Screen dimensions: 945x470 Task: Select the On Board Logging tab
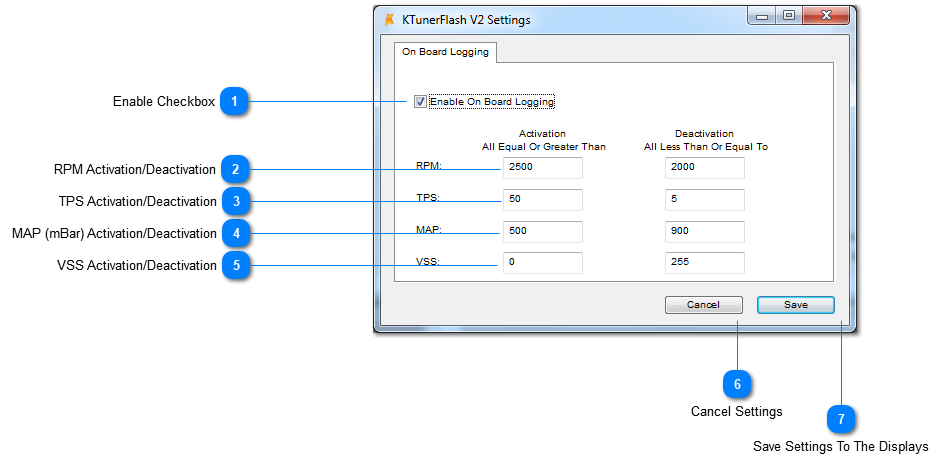(445, 52)
